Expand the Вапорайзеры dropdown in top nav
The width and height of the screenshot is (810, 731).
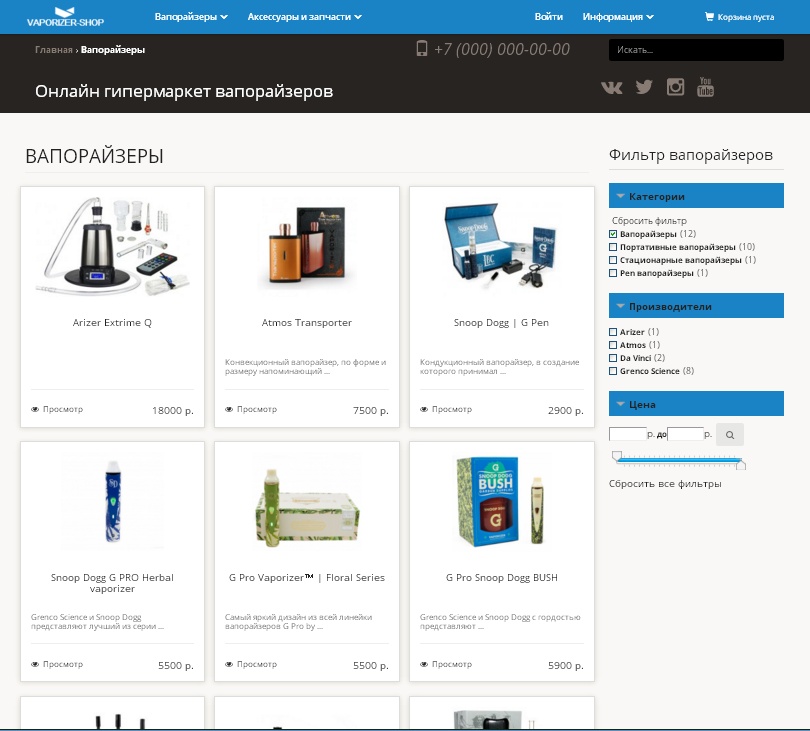(191, 17)
